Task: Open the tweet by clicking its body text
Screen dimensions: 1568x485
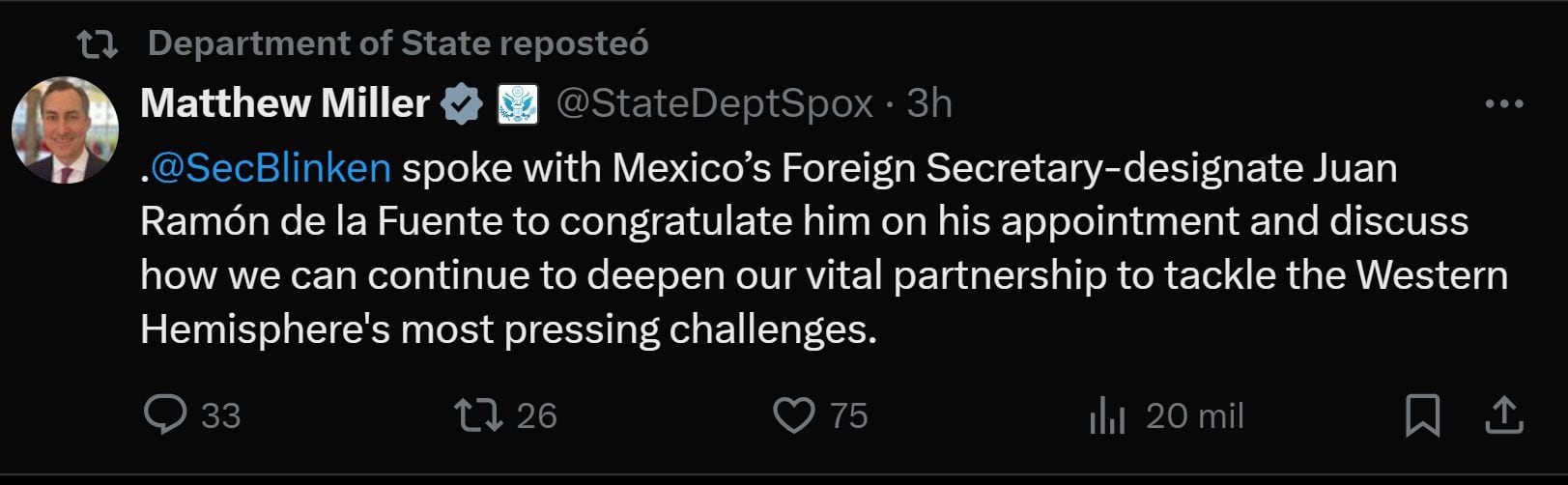Action: point(821,275)
